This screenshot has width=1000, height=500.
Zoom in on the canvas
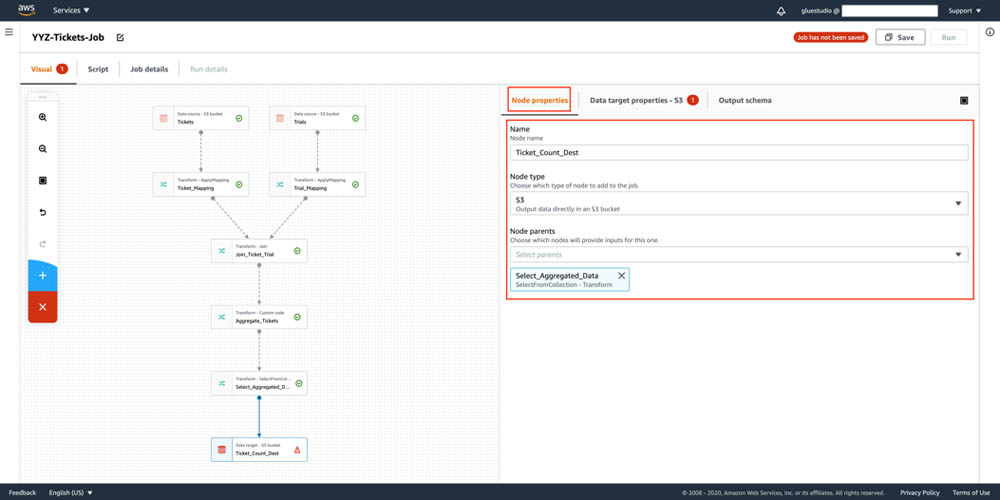click(x=43, y=117)
